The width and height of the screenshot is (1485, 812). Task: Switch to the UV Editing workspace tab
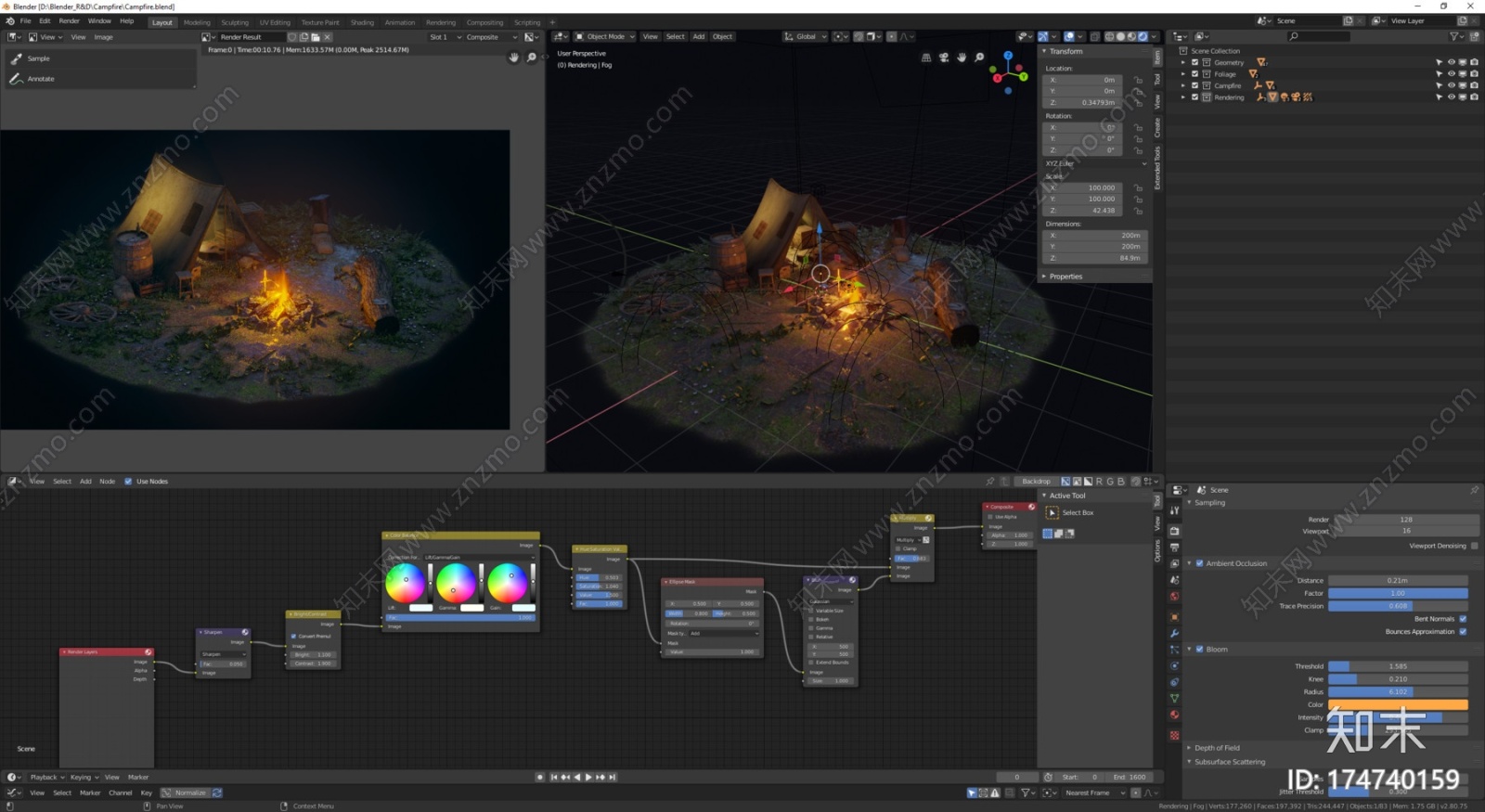pos(275,22)
